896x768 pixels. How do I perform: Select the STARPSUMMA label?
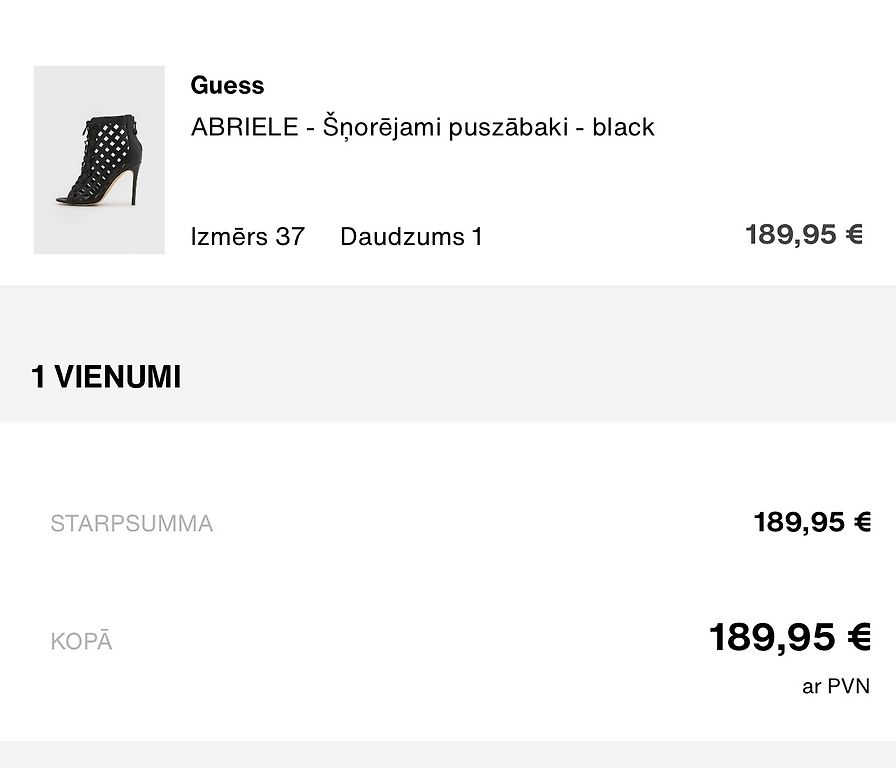pos(132,523)
